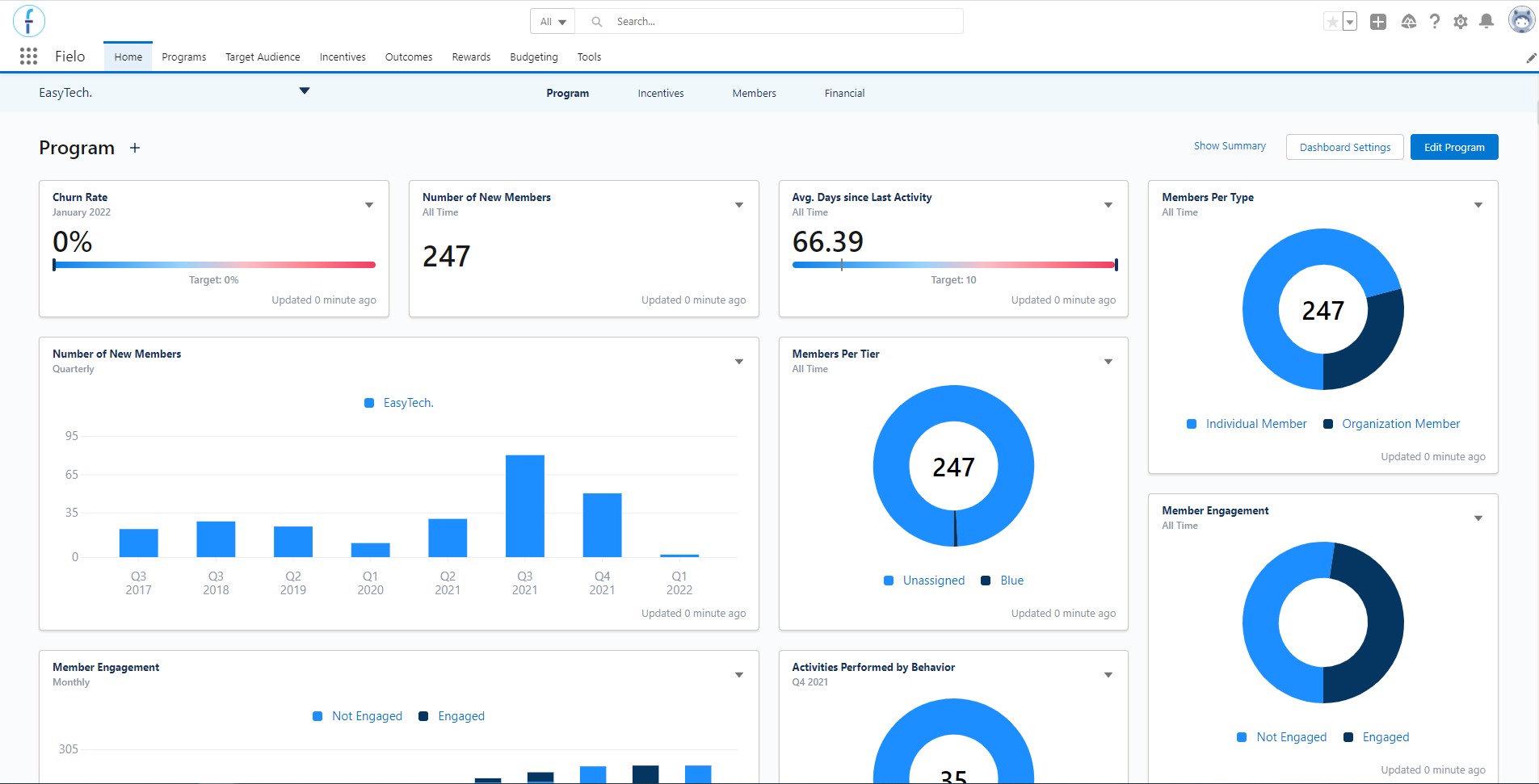Toggle the Blue tier legend item

click(x=1003, y=581)
